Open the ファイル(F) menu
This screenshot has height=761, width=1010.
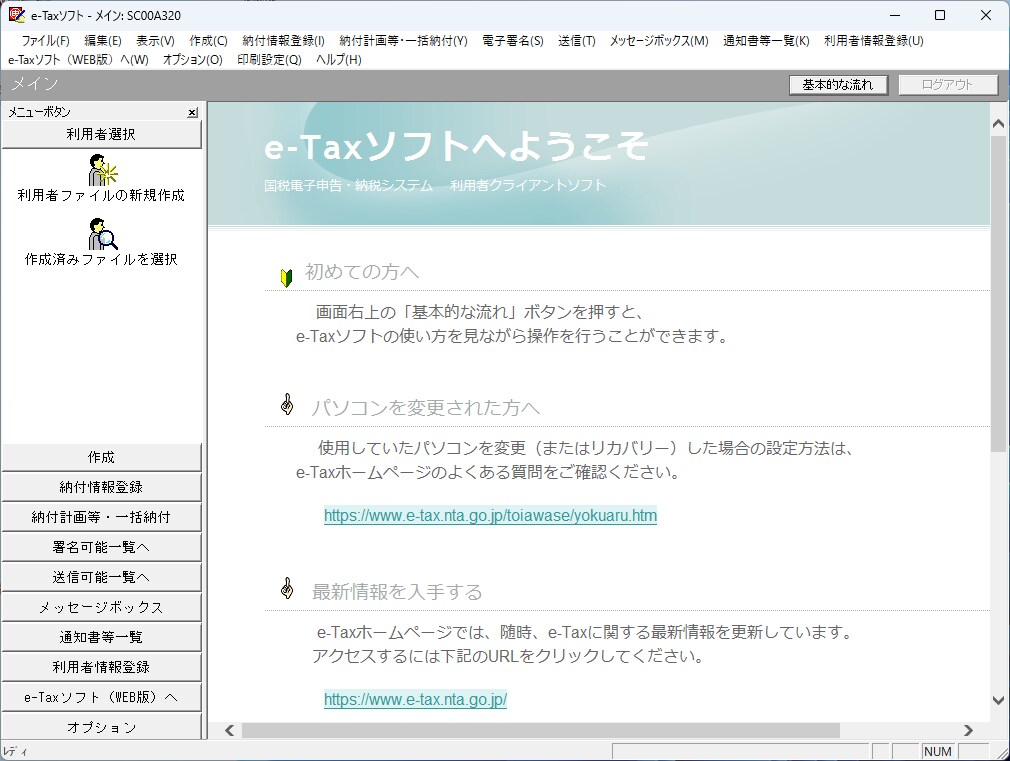[45, 41]
